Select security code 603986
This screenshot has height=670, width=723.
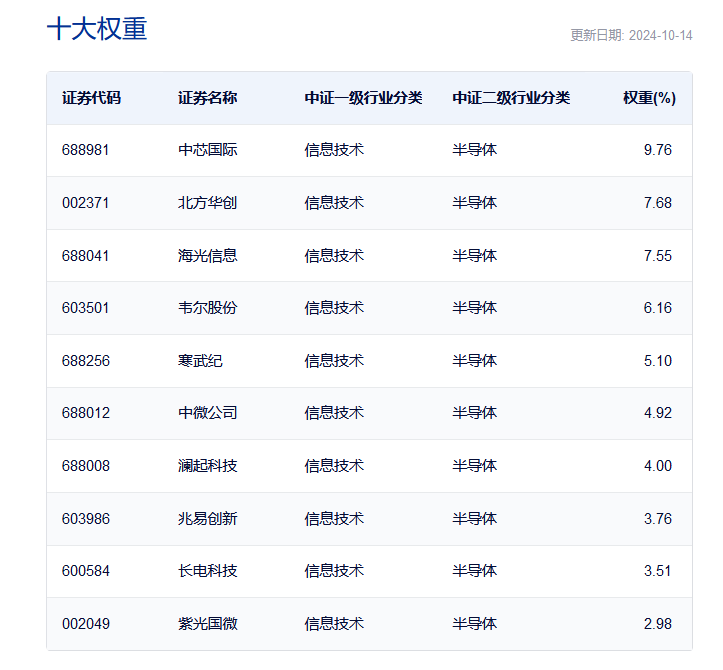click(x=86, y=519)
